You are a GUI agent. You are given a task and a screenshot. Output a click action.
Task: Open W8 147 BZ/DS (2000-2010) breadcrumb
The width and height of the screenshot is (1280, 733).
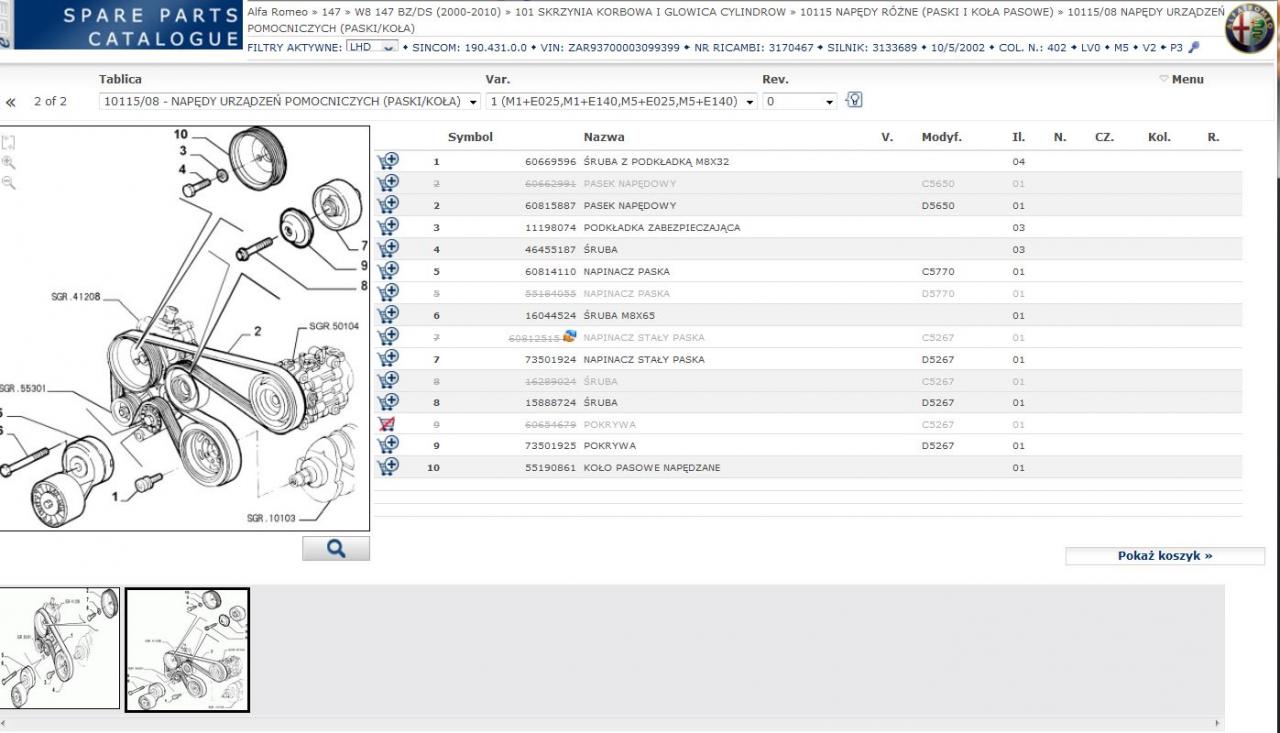coord(428,12)
